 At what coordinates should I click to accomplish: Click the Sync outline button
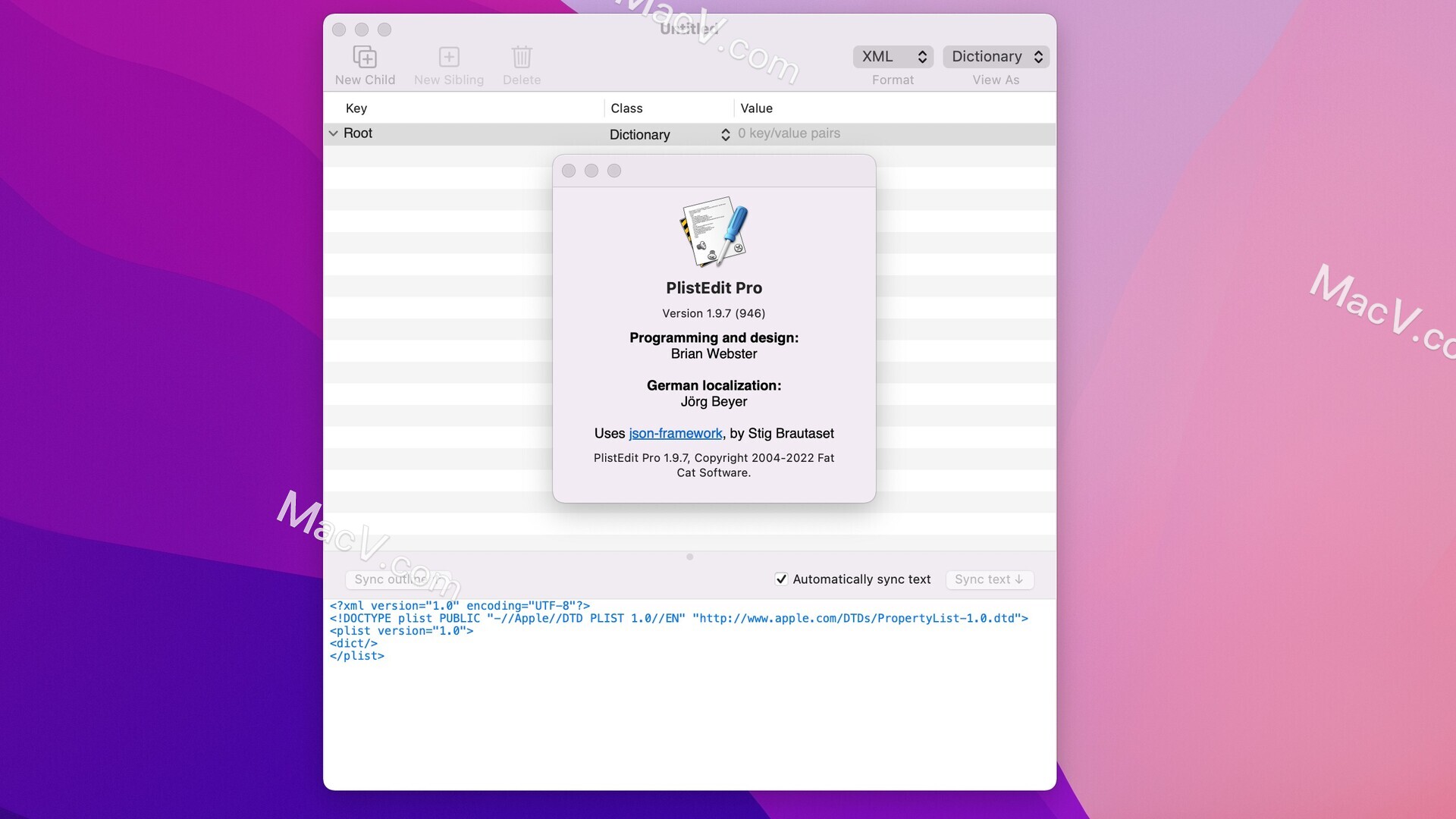tap(398, 579)
